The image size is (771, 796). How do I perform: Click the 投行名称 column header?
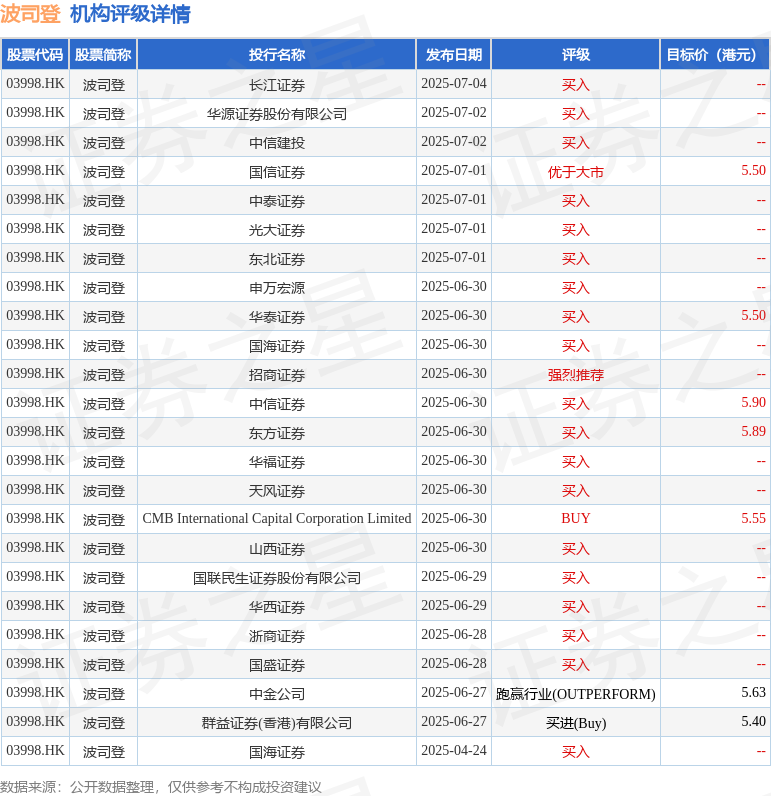pyautogui.click(x=277, y=54)
